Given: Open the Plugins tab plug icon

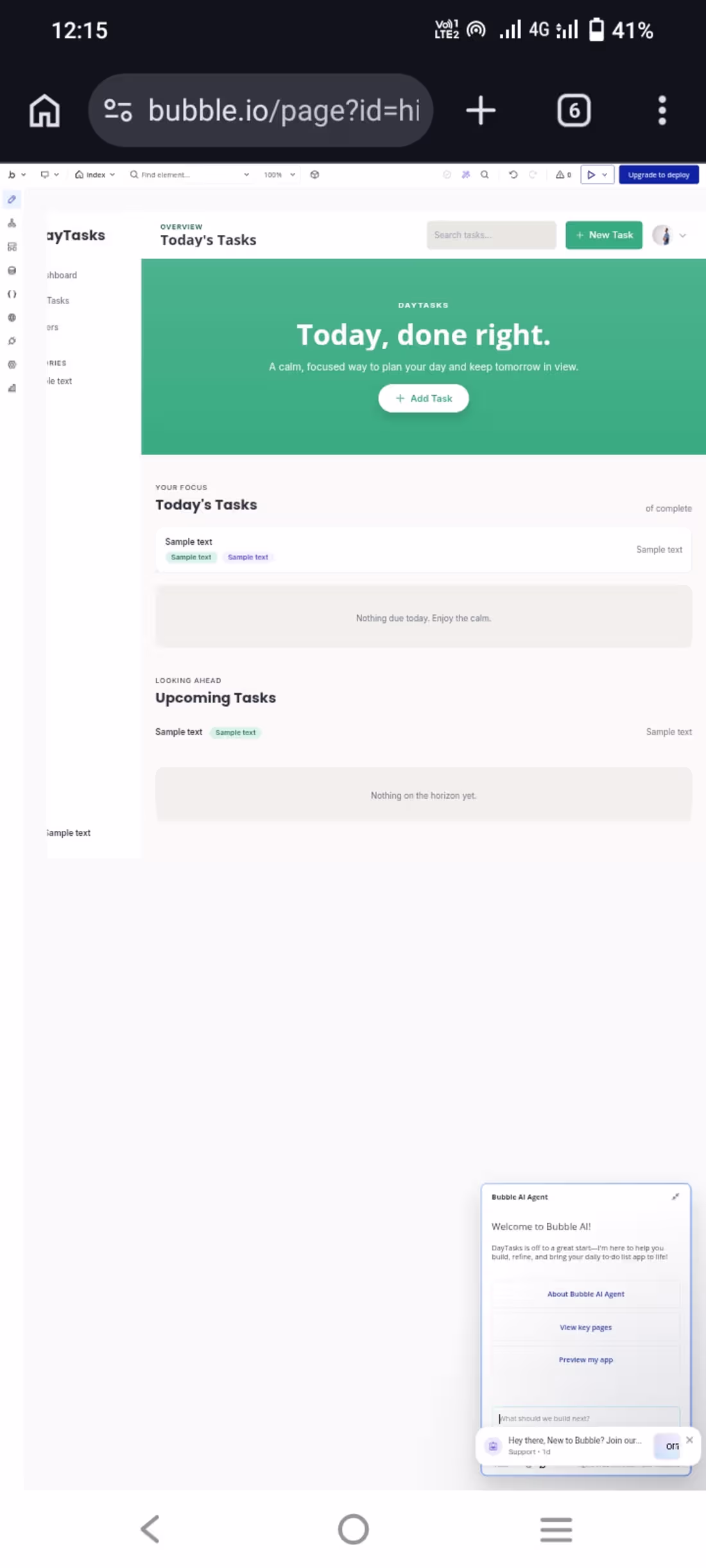Looking at the screenshot, I should pos(12,341).
